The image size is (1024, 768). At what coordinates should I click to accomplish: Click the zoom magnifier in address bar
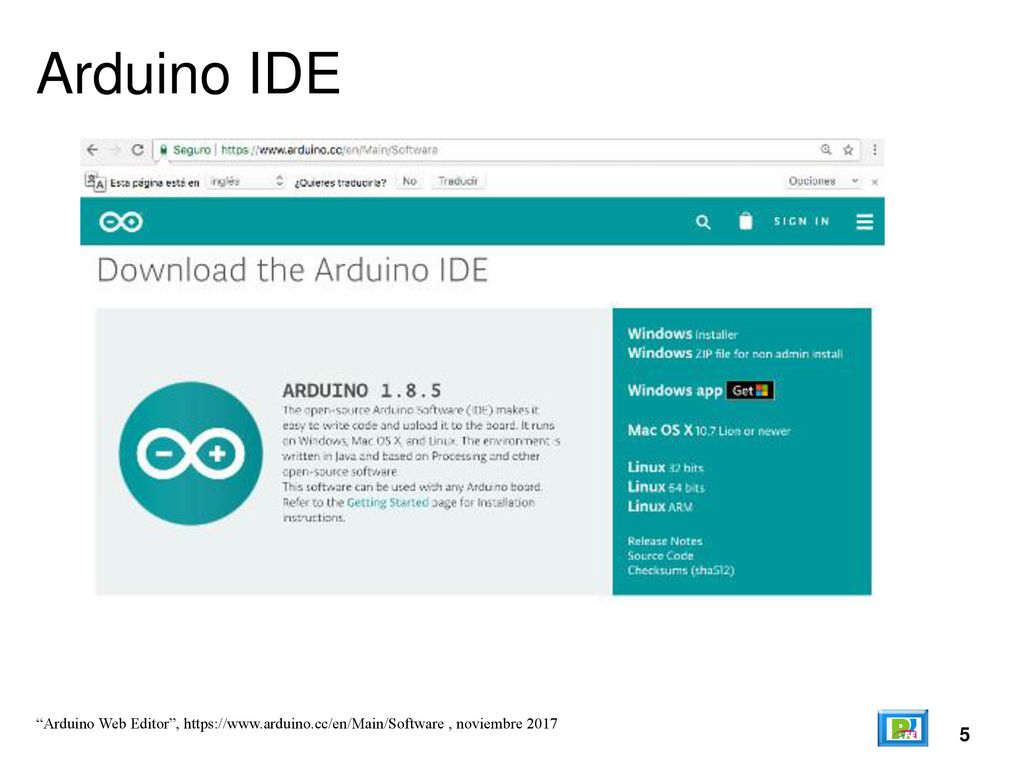(826, 150)
